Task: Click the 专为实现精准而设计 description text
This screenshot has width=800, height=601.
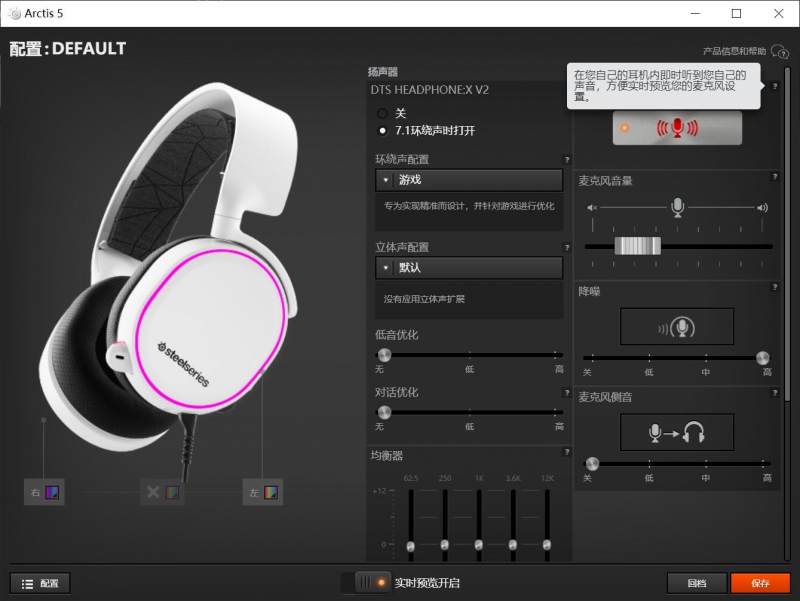Action: [469, 206]
